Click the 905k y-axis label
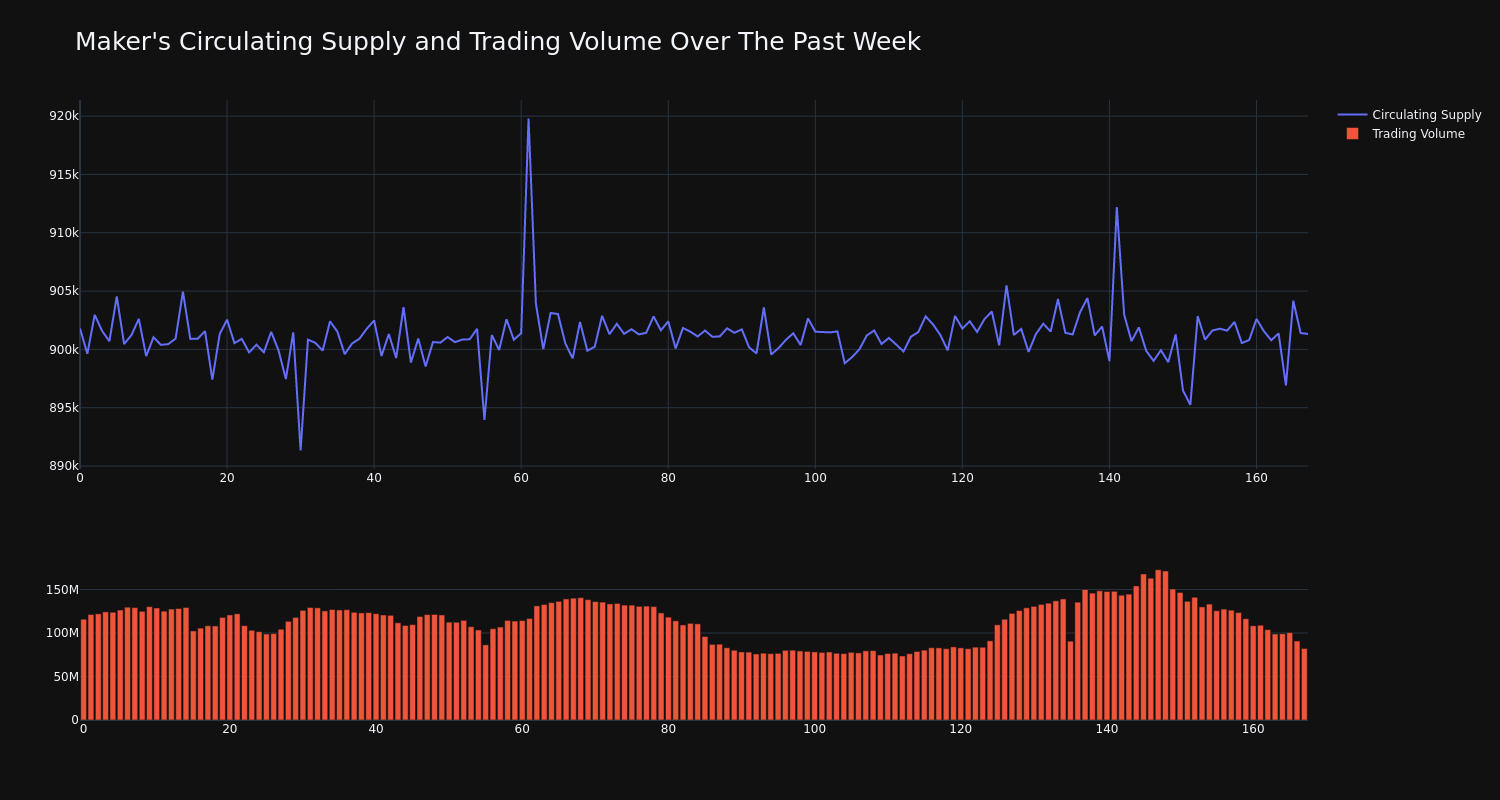Image resolution: width=1500 pixels, height=800 pixels. coord(63,291)
